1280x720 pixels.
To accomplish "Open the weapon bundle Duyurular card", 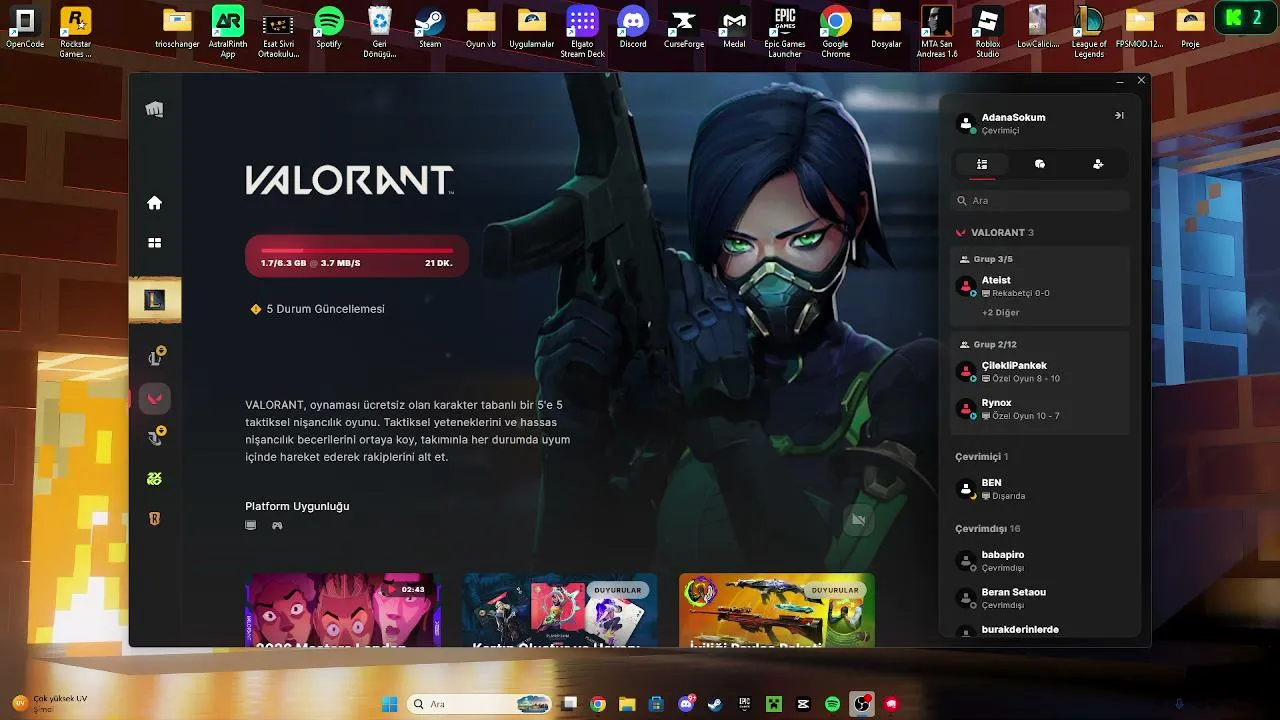I will [x=777, y=610].
